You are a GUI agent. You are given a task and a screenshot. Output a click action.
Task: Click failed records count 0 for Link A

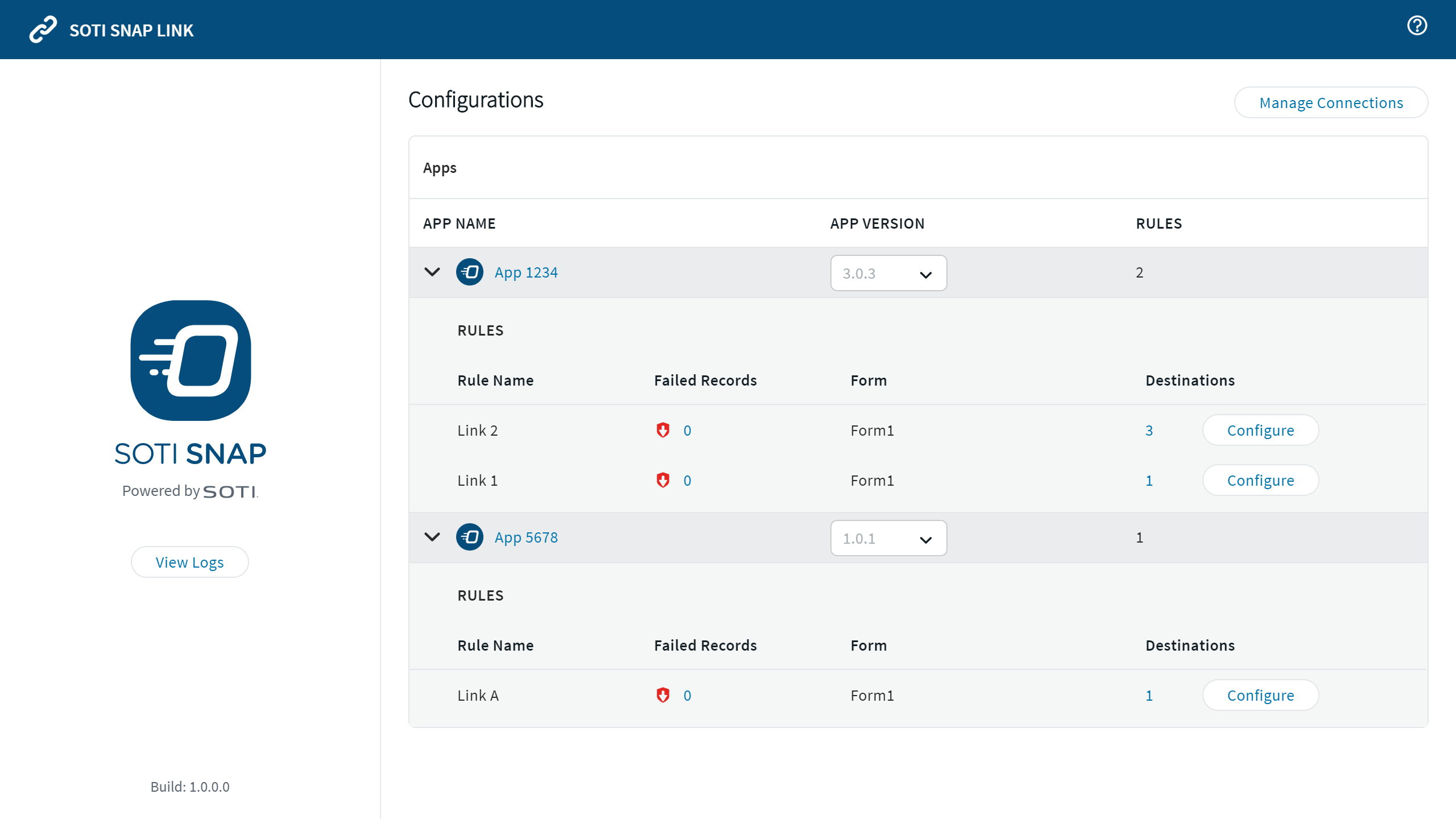(x=687, y=696)
